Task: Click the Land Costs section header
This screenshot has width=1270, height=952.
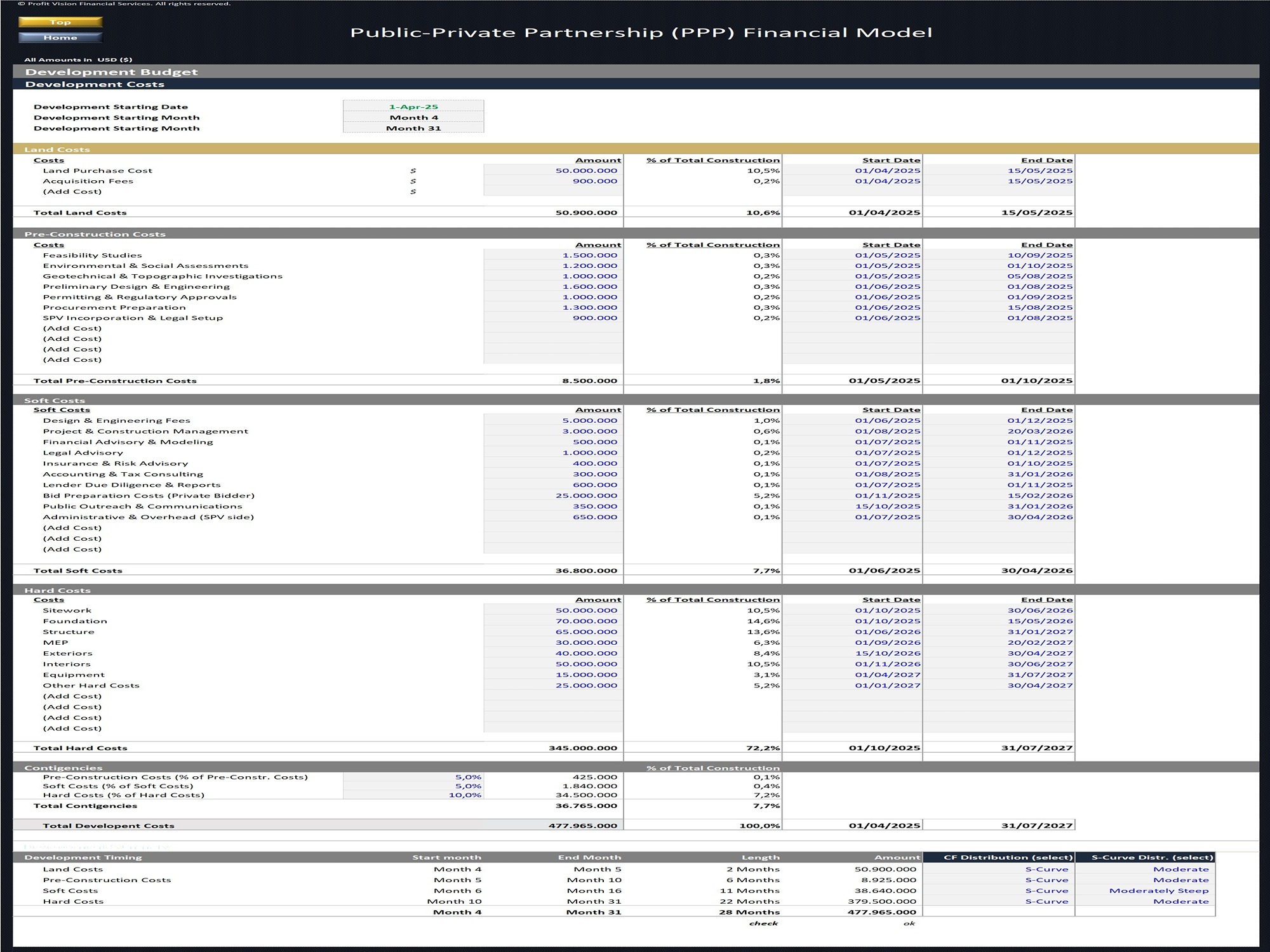Action: (636, 150)
